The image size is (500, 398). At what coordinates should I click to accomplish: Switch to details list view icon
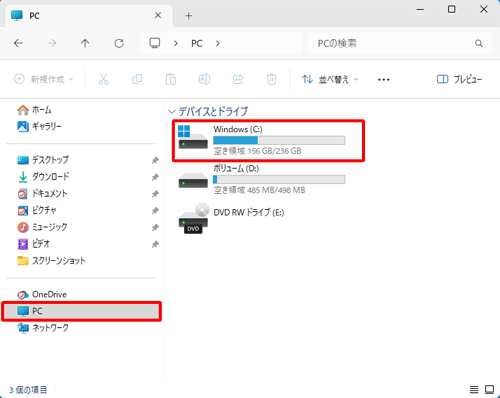pos(474,389)
